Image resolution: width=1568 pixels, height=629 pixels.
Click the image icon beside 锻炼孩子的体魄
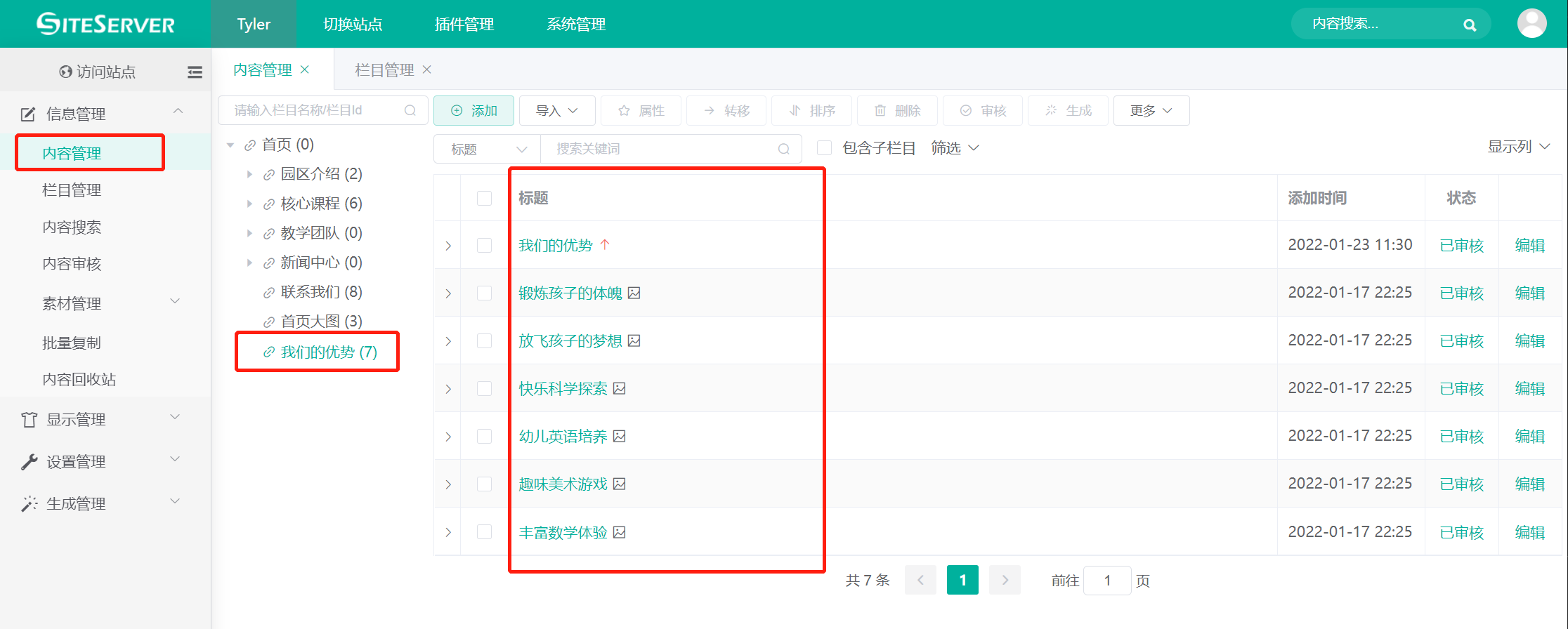coord(634,293)
